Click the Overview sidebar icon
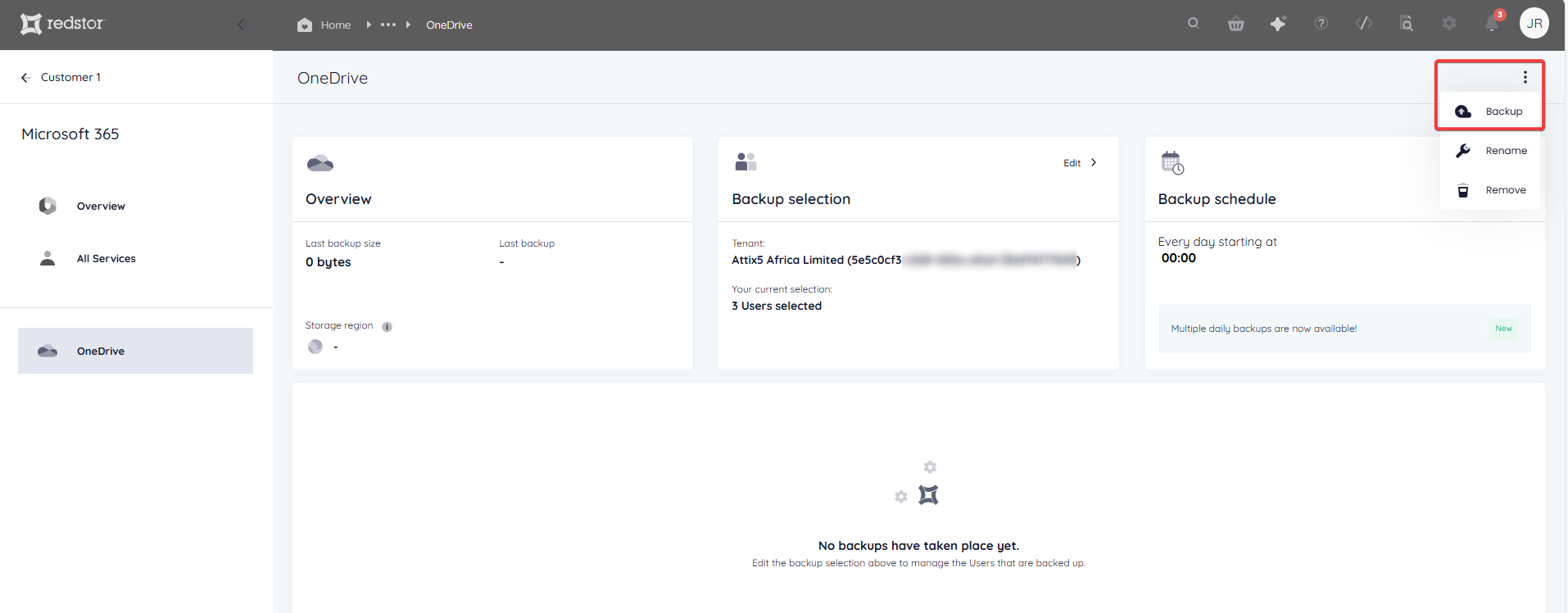The width and height of the screenshot is (1568, 613). 48,206
